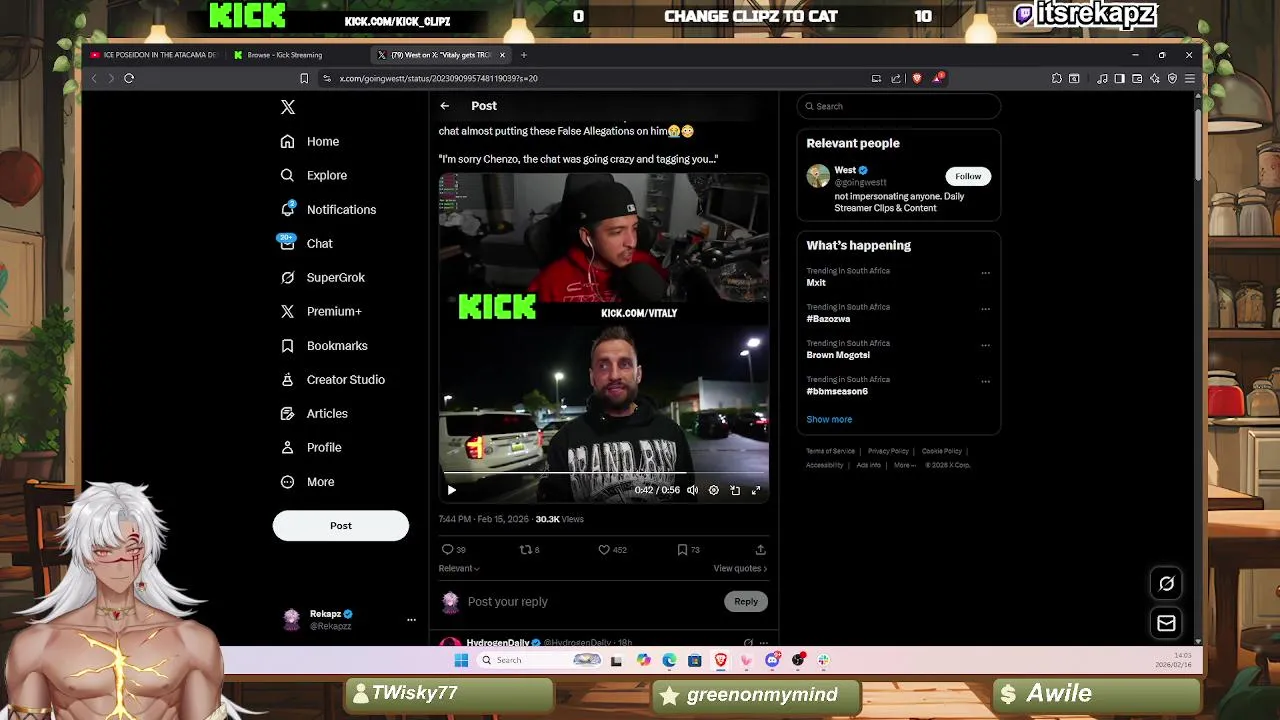Open the Windows Start menu
The height and width of the screenshot is (720, 1280).
pos(461,660)
